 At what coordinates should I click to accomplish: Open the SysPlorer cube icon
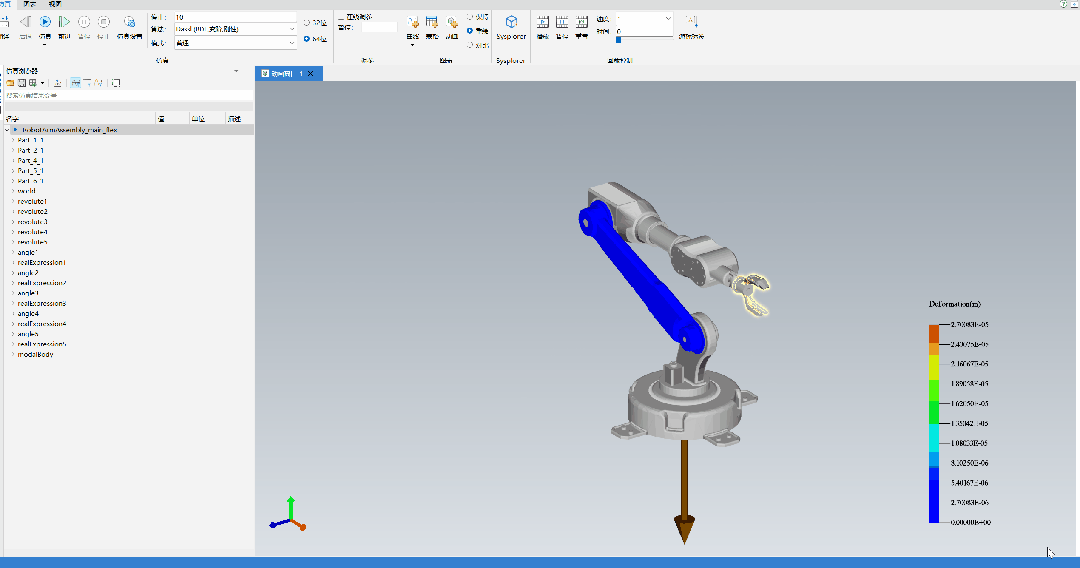click(x=511, y=23)
